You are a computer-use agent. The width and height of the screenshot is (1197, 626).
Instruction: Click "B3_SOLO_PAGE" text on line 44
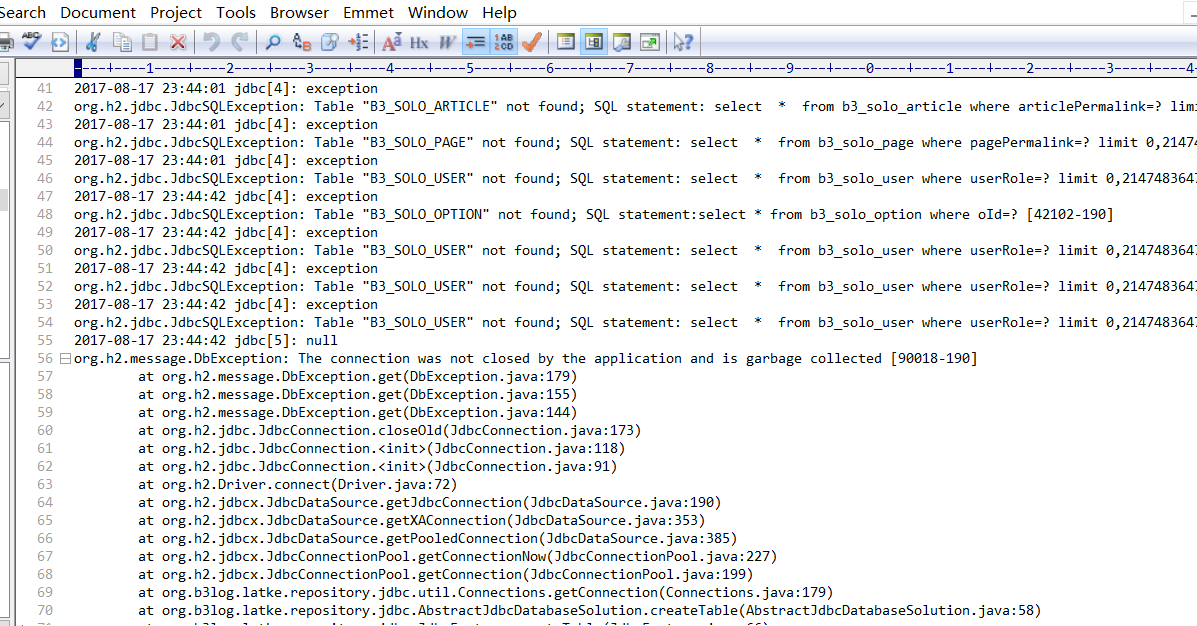[418, 143]
